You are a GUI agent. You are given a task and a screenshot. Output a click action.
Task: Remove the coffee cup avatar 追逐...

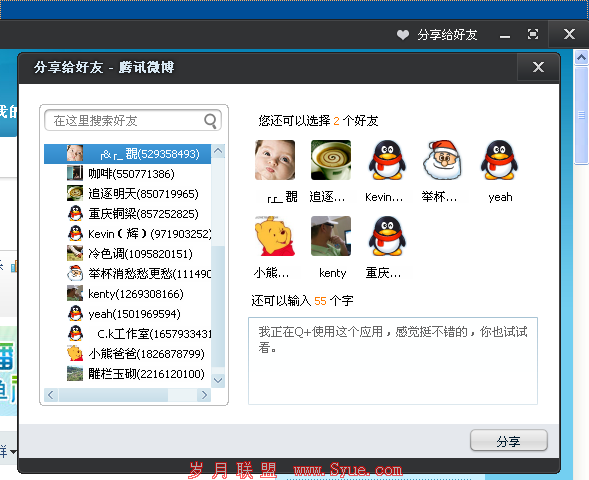(x=331, y=160)
